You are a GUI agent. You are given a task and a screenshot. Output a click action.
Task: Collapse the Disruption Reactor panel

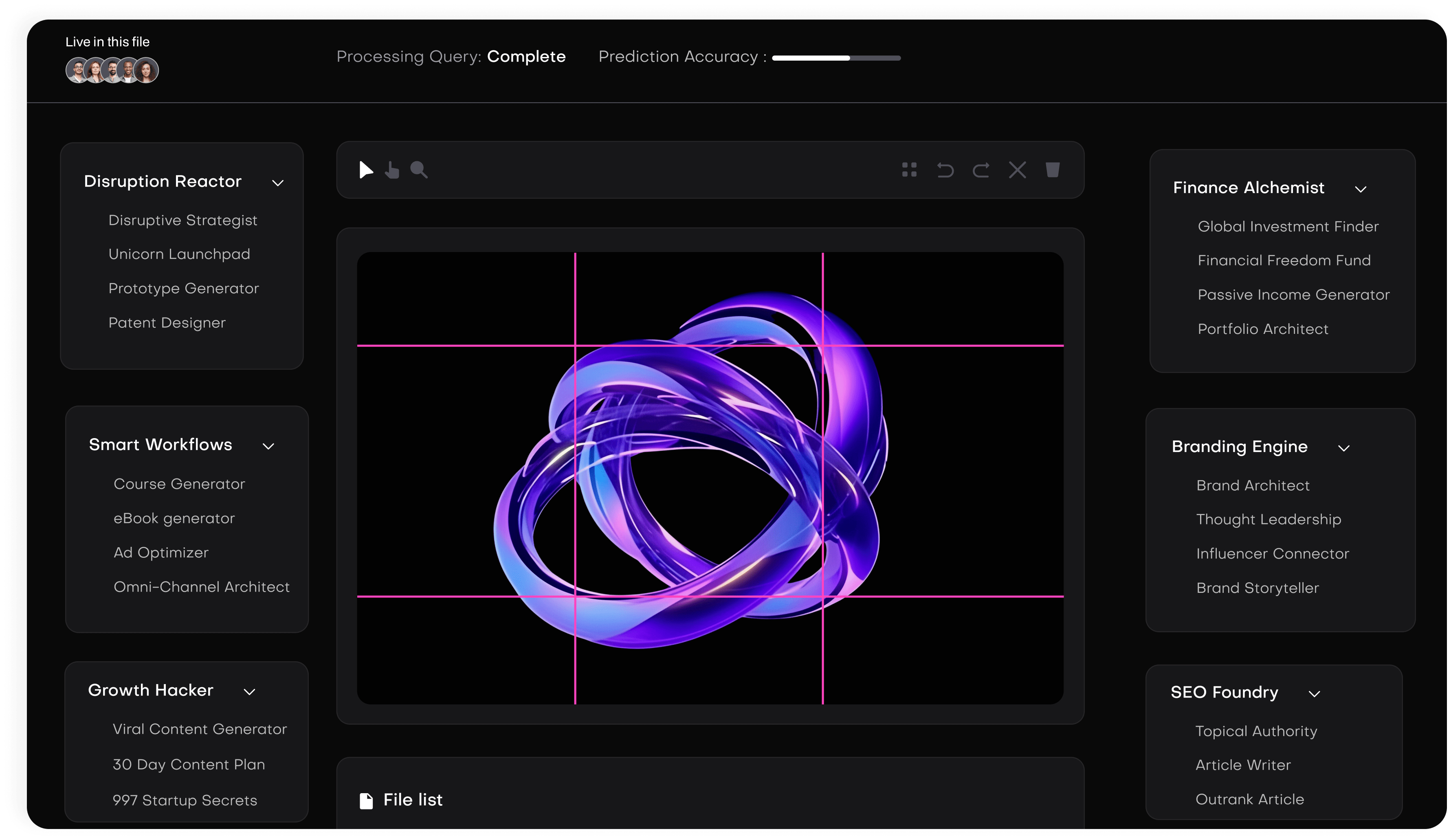point(278,183)
